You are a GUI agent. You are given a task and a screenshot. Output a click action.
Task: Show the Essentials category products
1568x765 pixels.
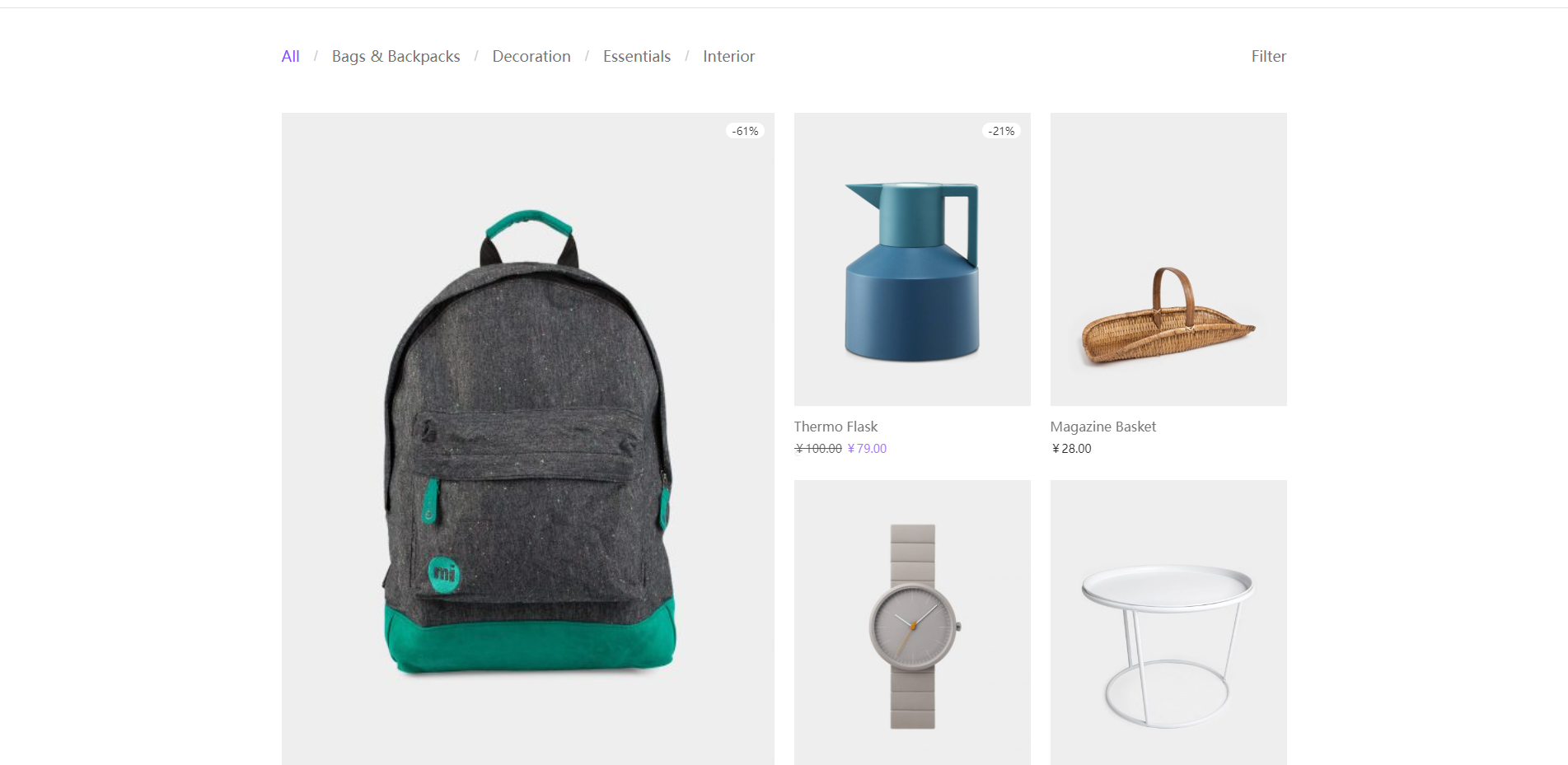coord(637,56)
